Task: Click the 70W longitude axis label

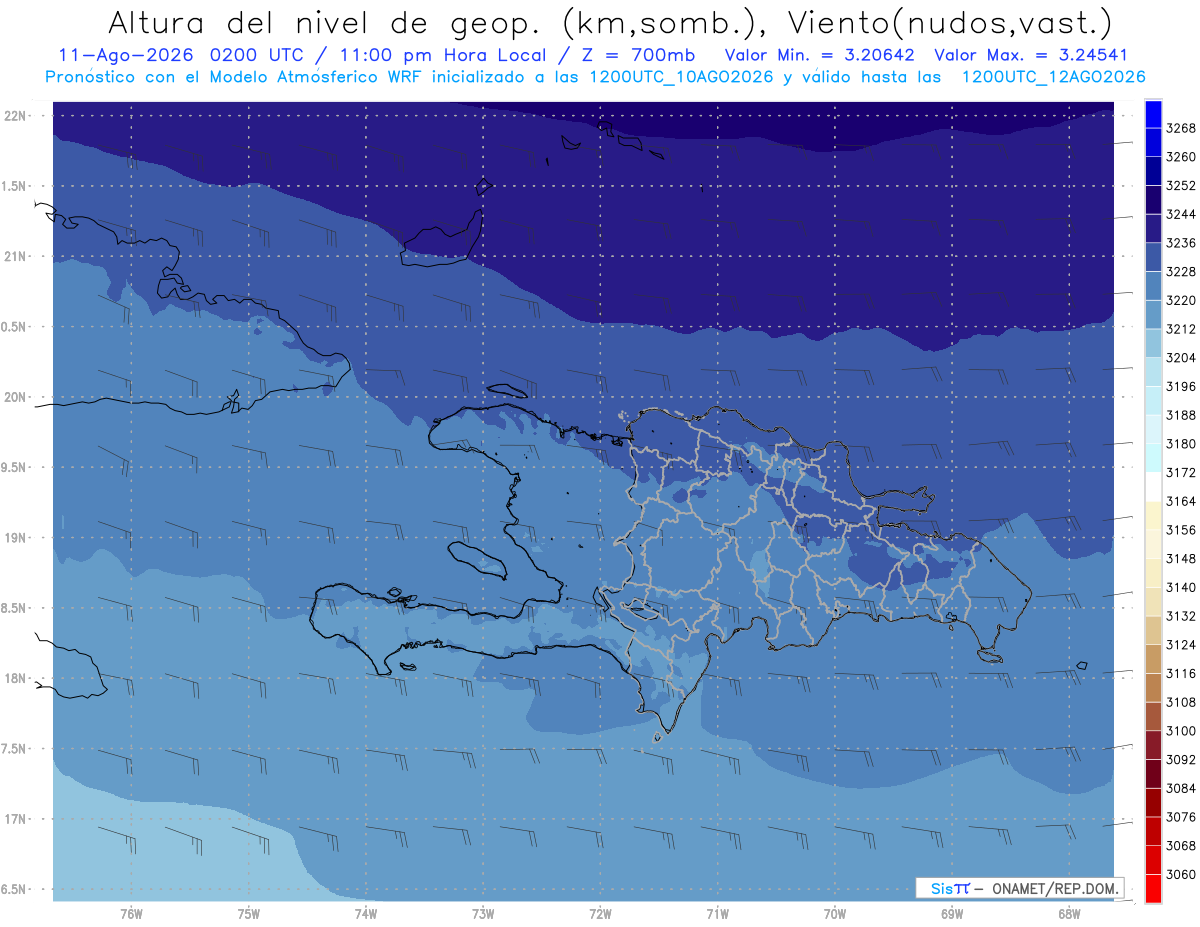Action: [x=835, y=914]
